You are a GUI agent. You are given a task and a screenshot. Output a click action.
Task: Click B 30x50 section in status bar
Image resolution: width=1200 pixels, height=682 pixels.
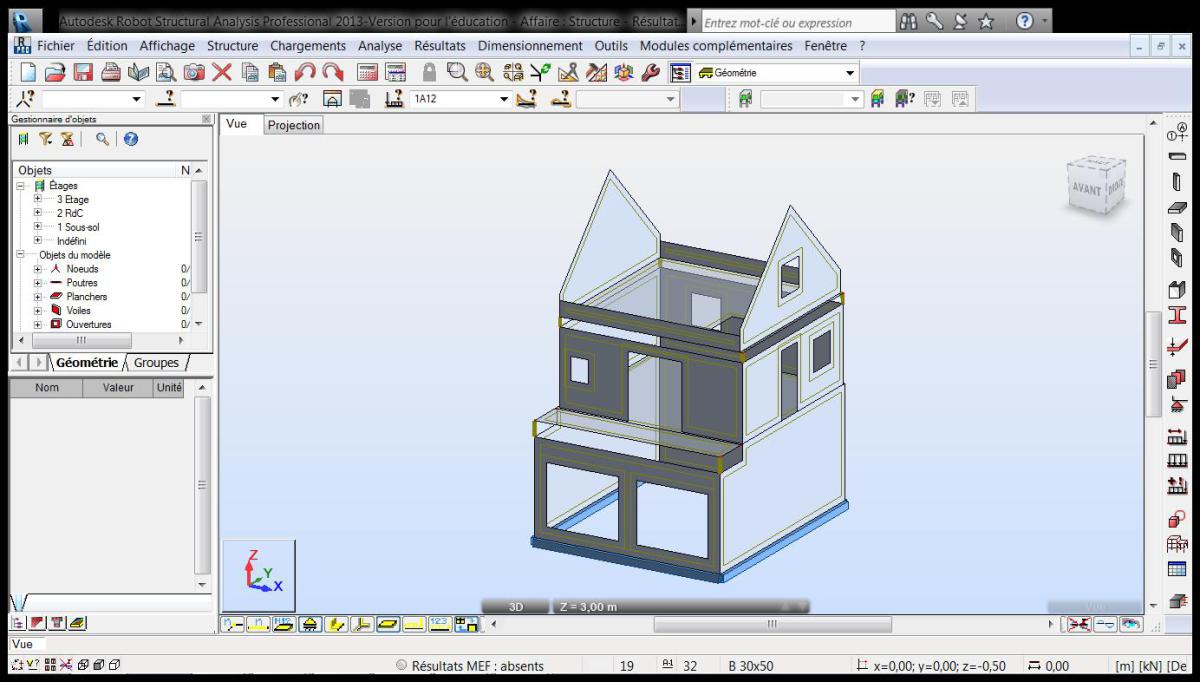coord(750,666)
